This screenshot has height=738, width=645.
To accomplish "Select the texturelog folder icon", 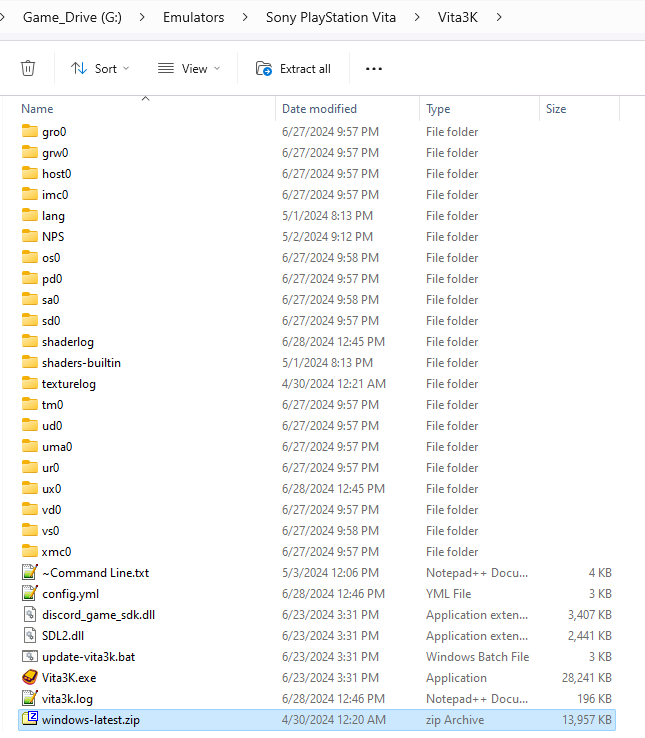I will pos(30,383).
